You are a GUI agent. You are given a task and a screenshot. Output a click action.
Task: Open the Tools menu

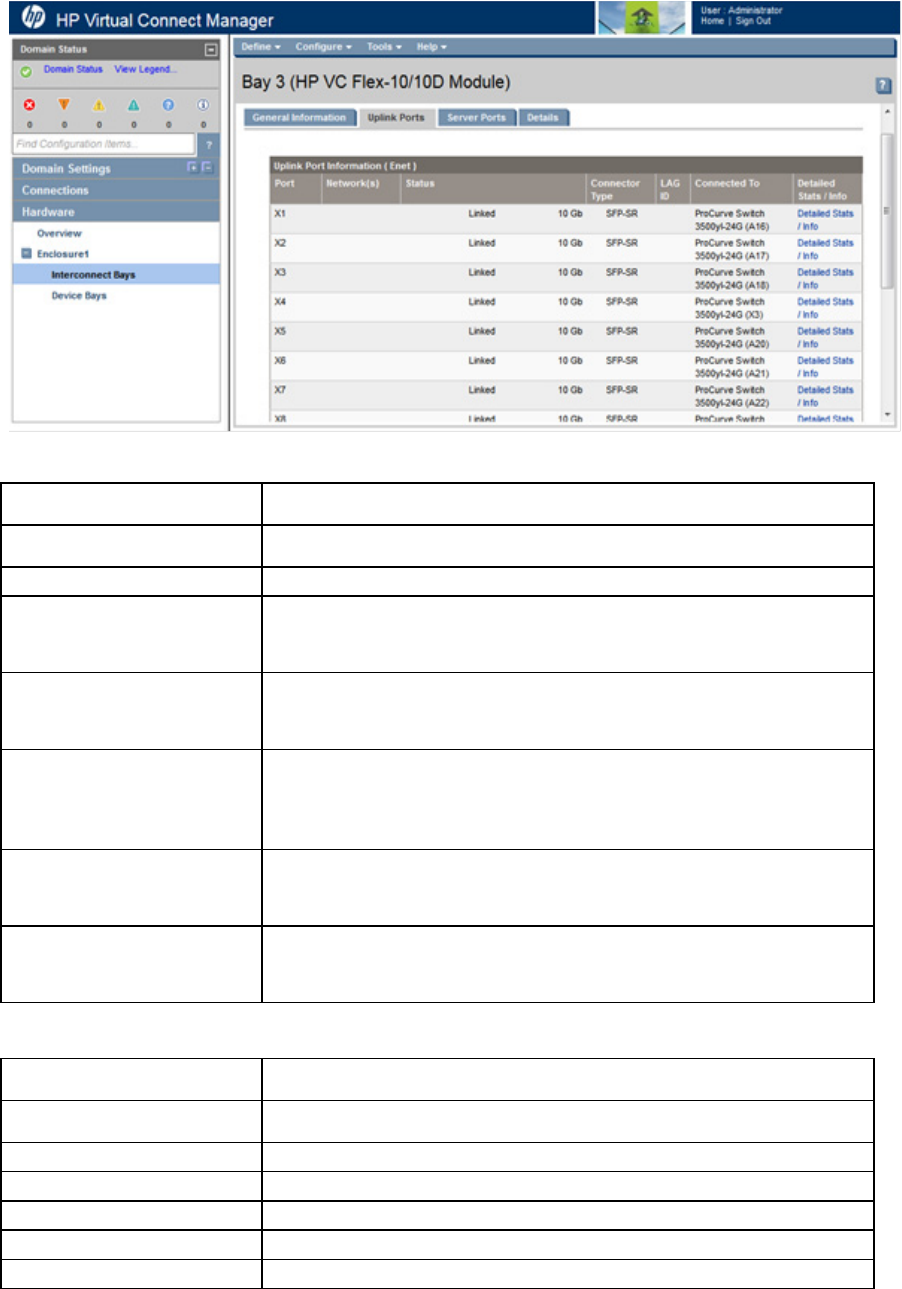(383, 47)
